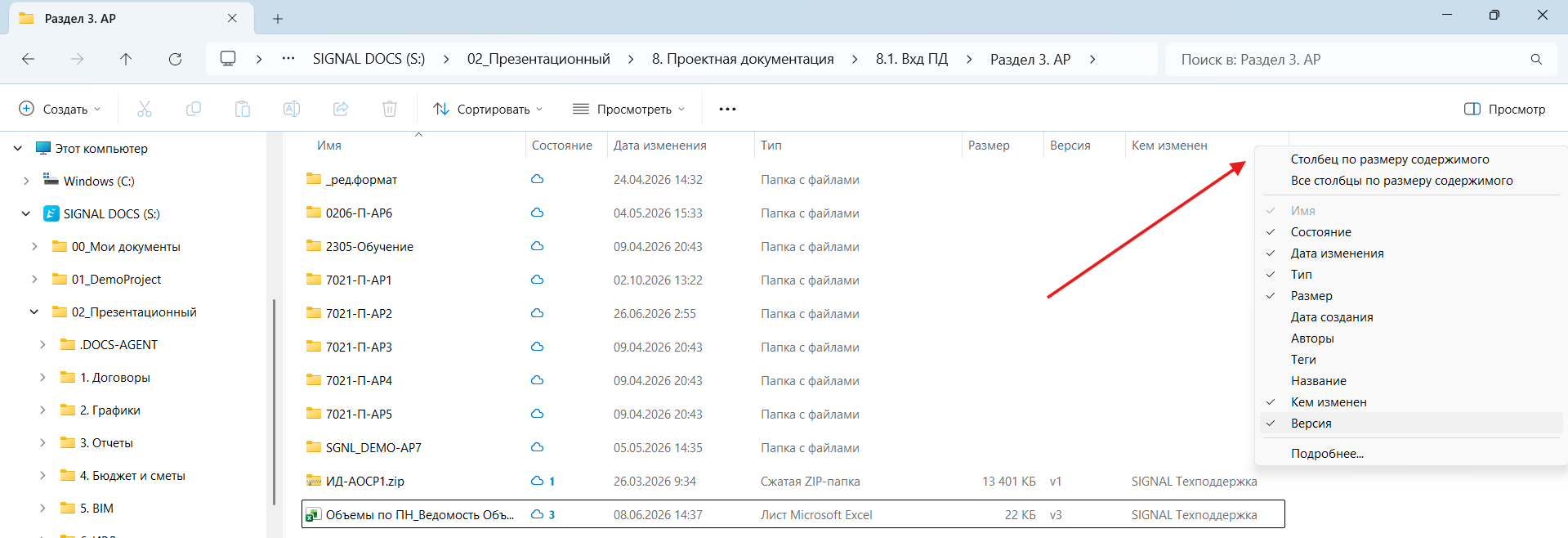This screenshot has height=538, width=1568.
Task: Collapse the Этот компьютер tree node
Action: click(x=18, y=148)
